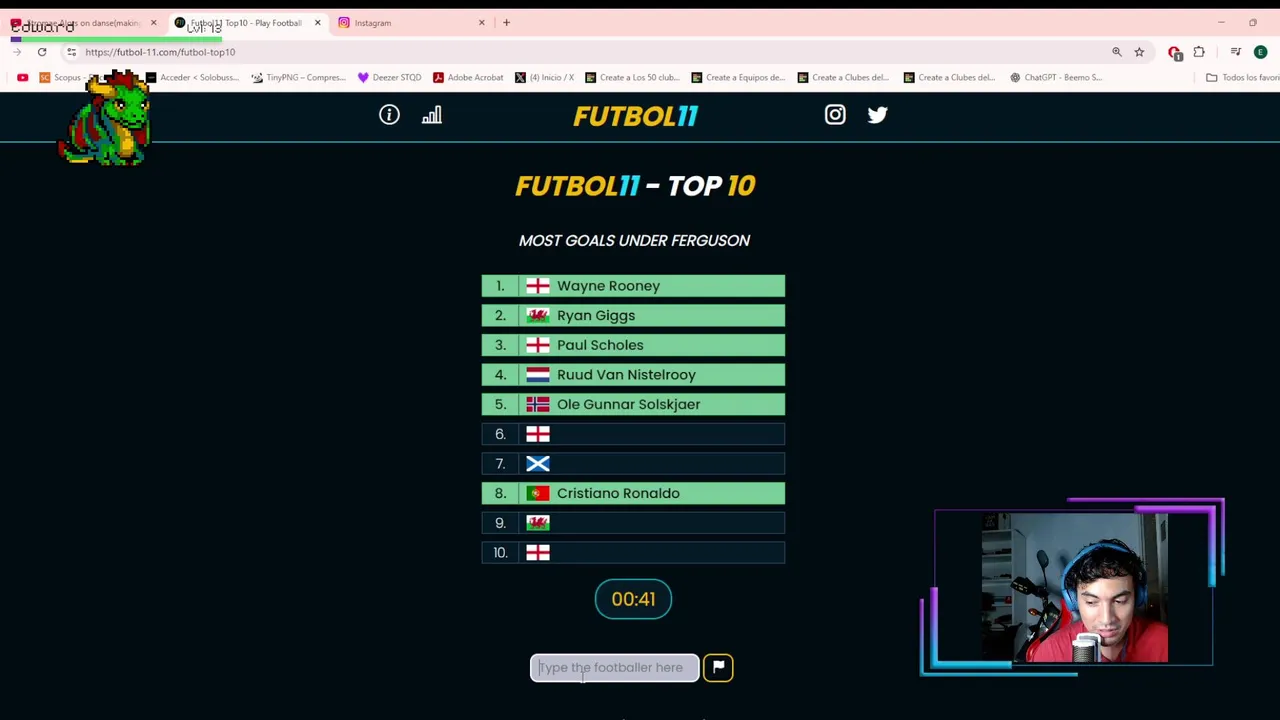This screenshot has width=1280, height=720.
Task: Click the pixel dragon mascot overlay
Action: click(104, 118)
